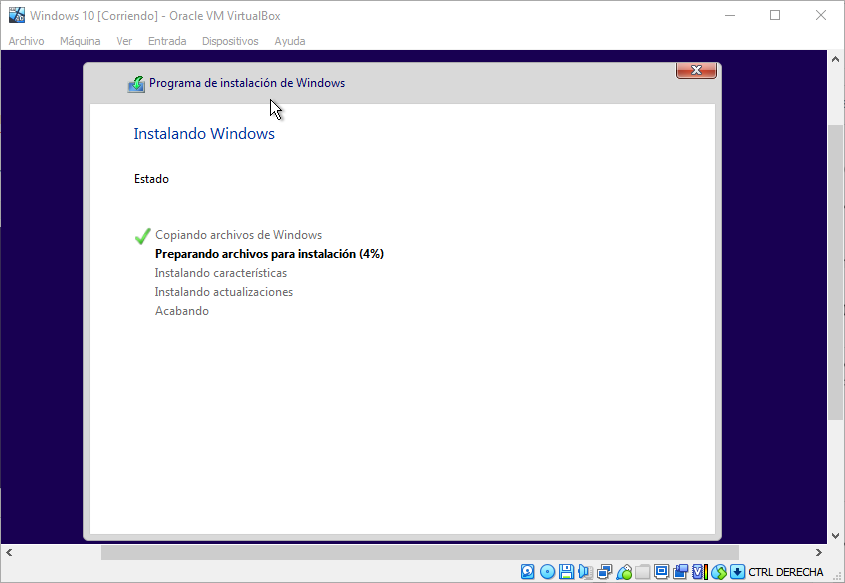845x583 pixels.
Task: Click the keyboard capture arrow icon
Action: click(x=737, y=572)
